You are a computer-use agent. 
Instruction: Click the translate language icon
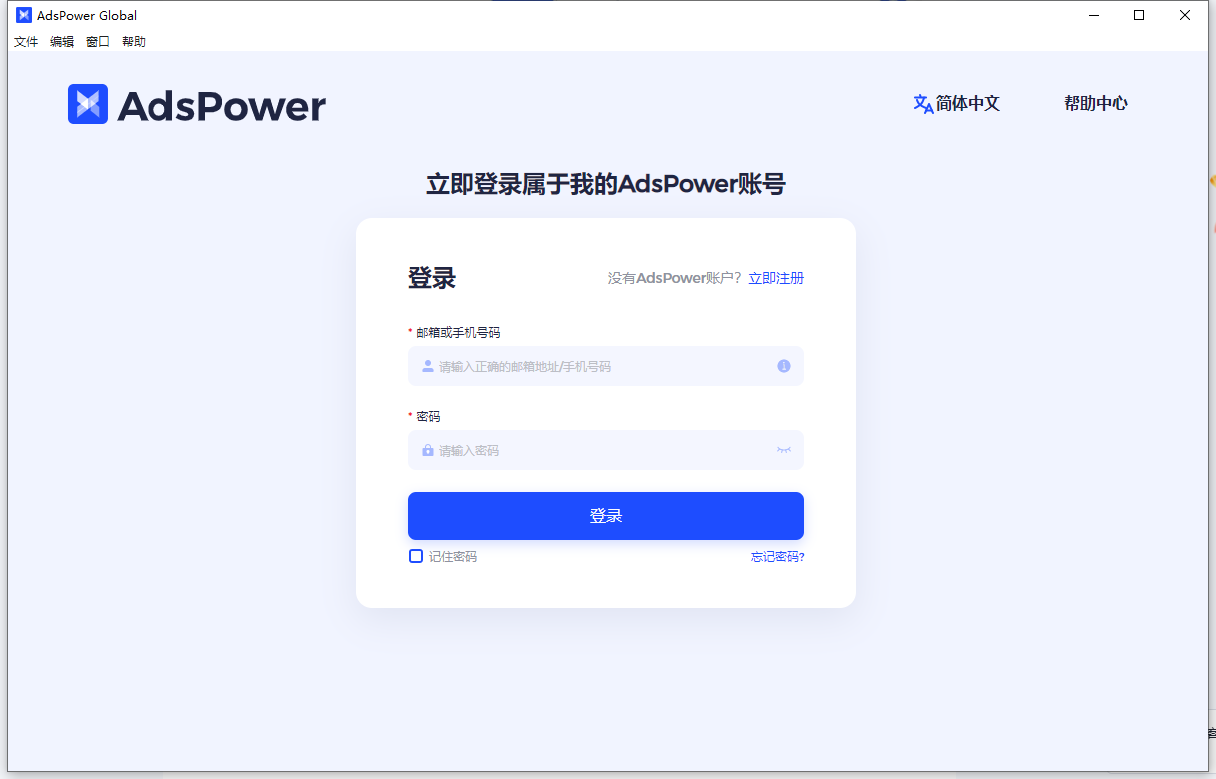(x=923, y=104)
